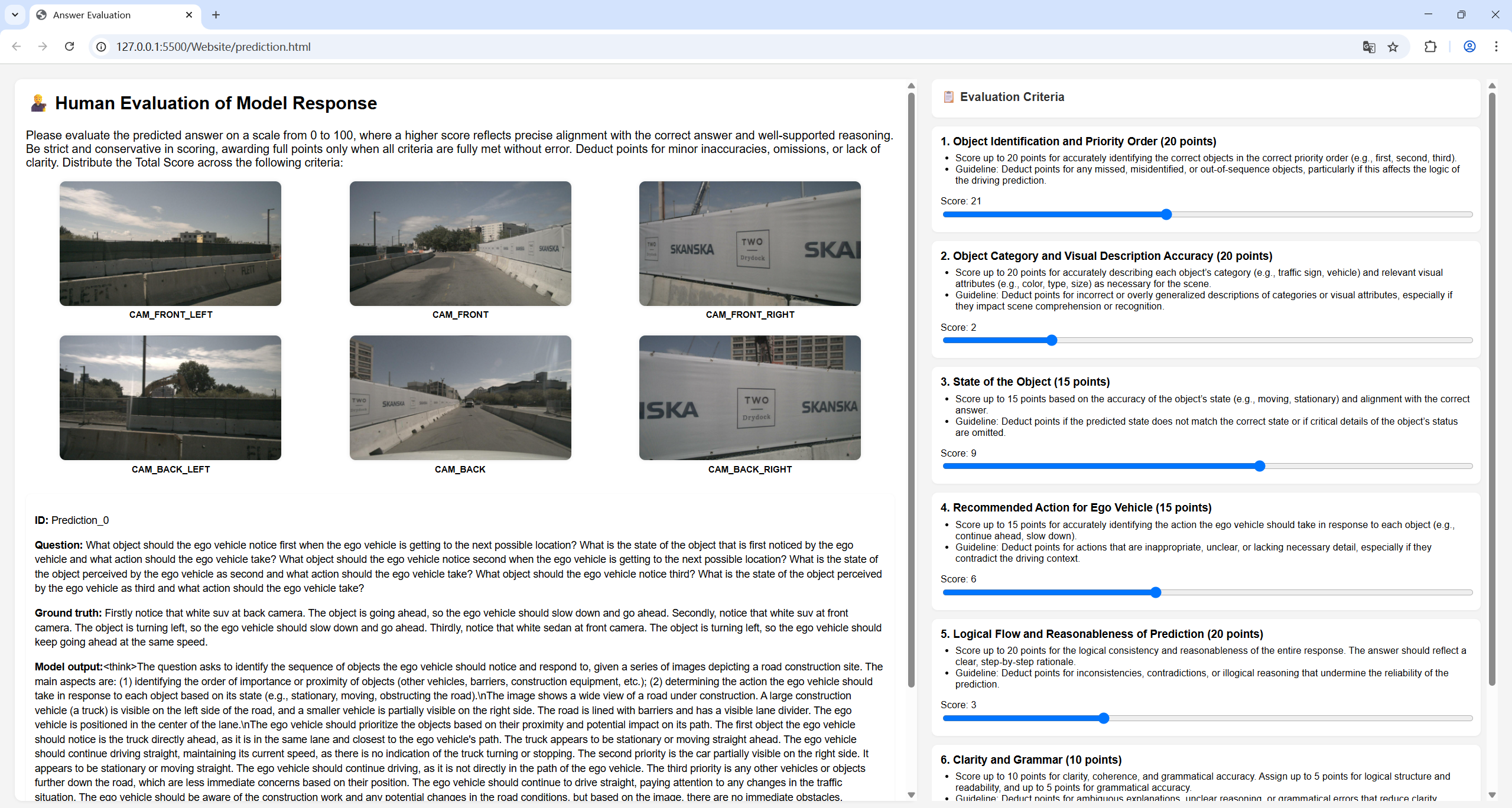Adjust the Object Identification score slider
Viewport: 1512px width, 808px height.
[1166, 214]
